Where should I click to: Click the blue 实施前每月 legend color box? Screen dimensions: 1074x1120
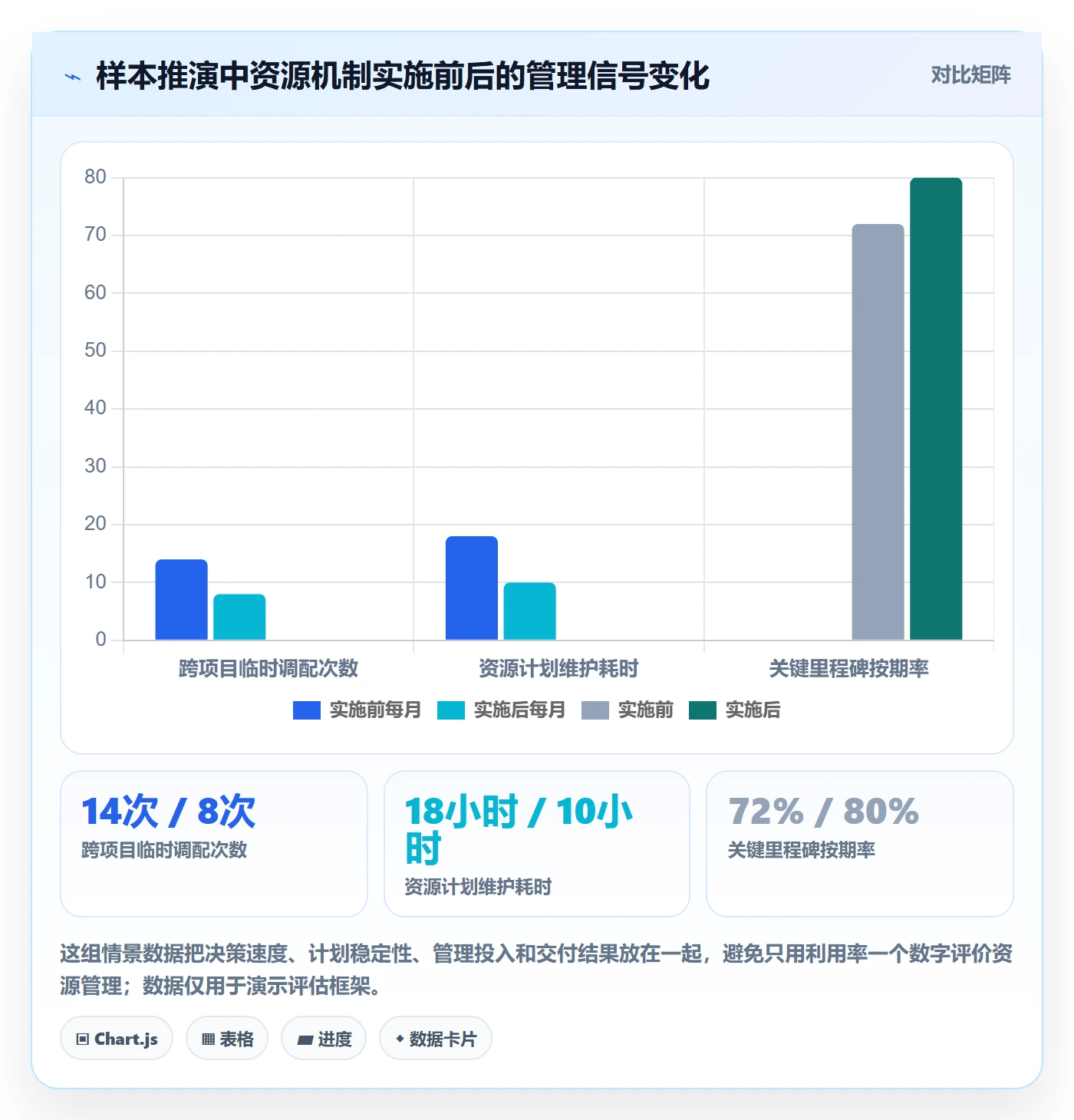click(307, 710)
